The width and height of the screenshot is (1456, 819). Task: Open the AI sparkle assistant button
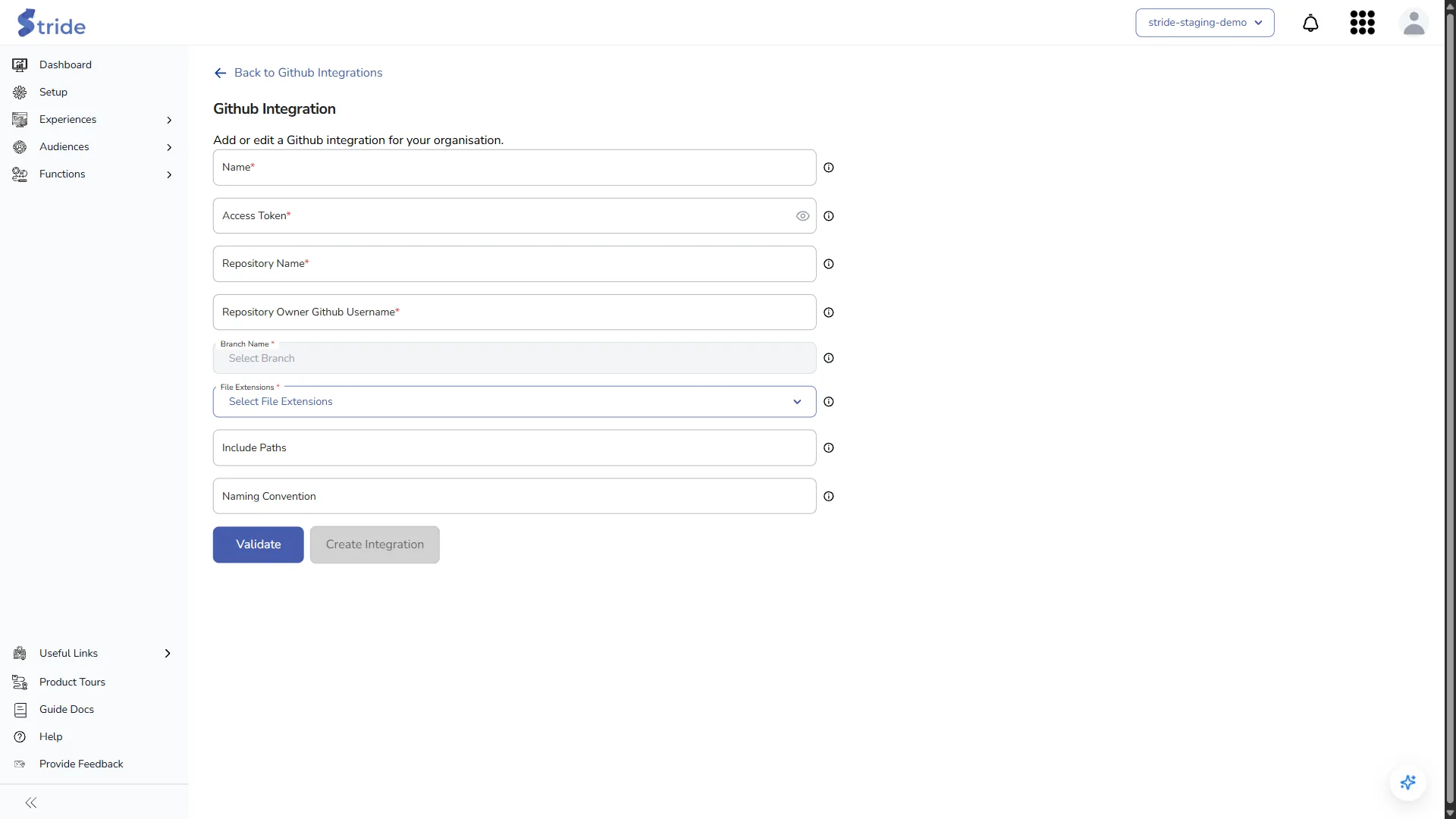pos(1408,783)
